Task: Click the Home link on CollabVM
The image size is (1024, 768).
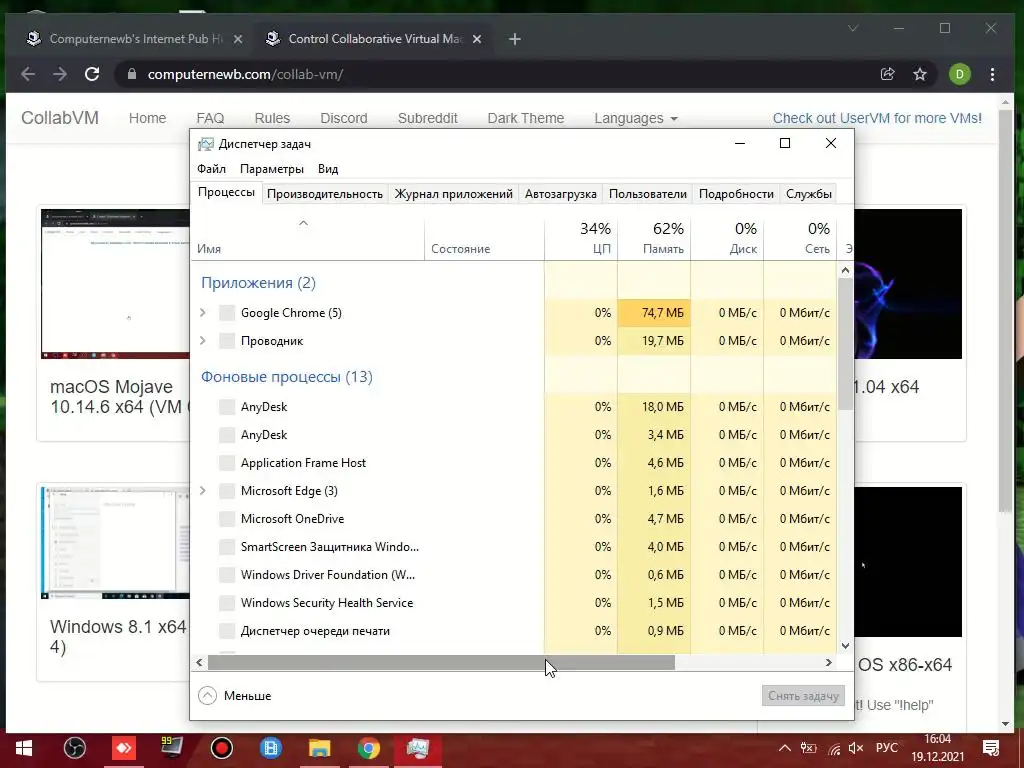Action: pyautogui.click(x=148, y=118)
